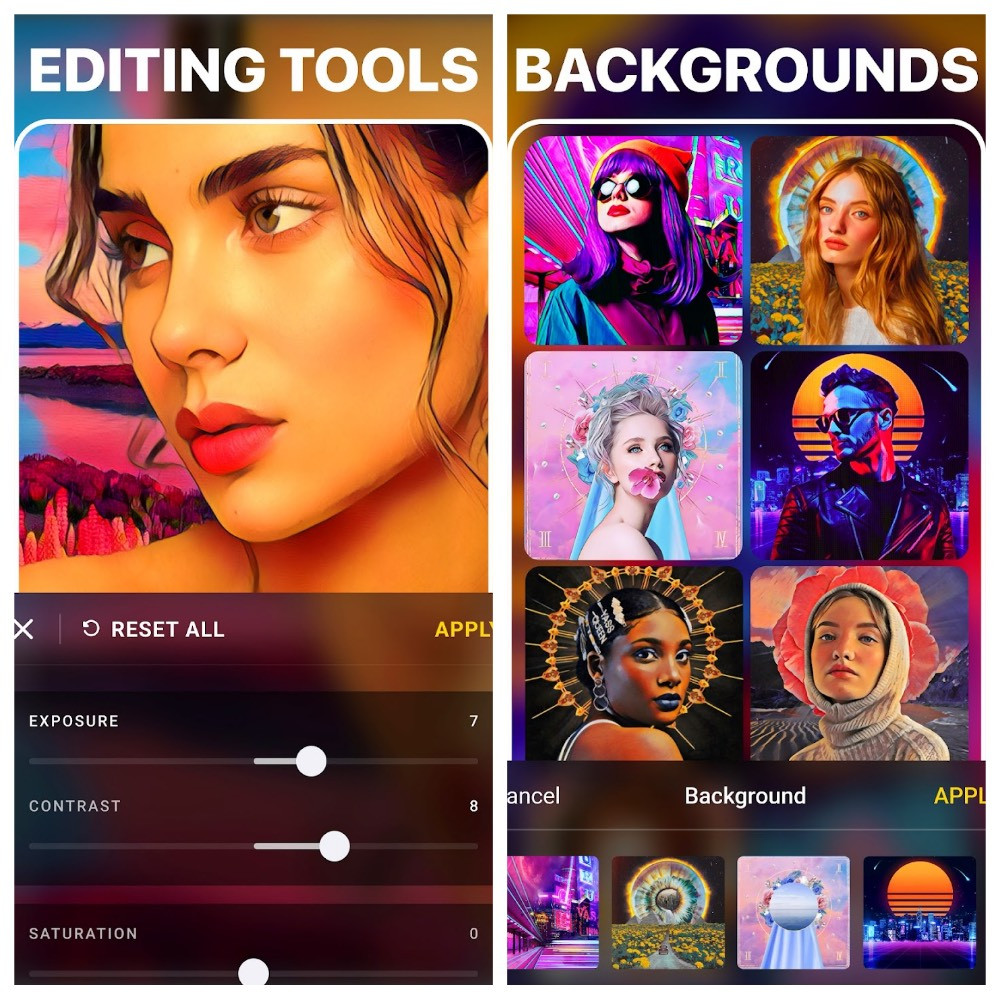1000x1000 pixels.
Task: Open the woman in knit hood rose portrait
Action: coord(860,663)
